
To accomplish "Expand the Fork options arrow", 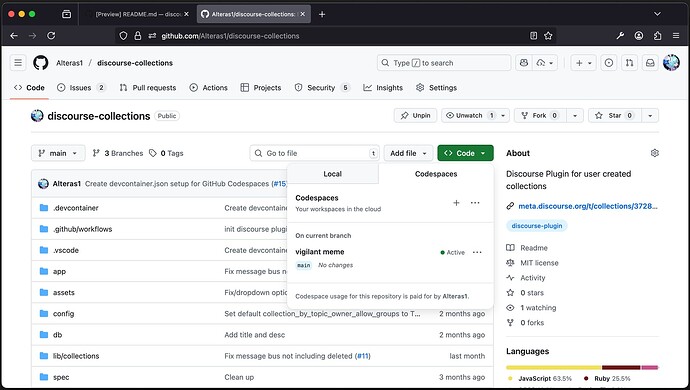I will (574, 115).
